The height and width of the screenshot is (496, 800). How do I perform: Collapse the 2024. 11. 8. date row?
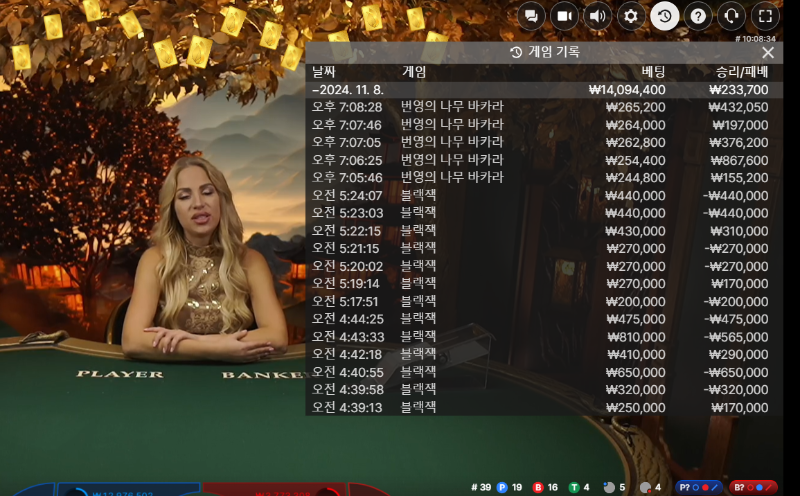(x=544, y=90)
